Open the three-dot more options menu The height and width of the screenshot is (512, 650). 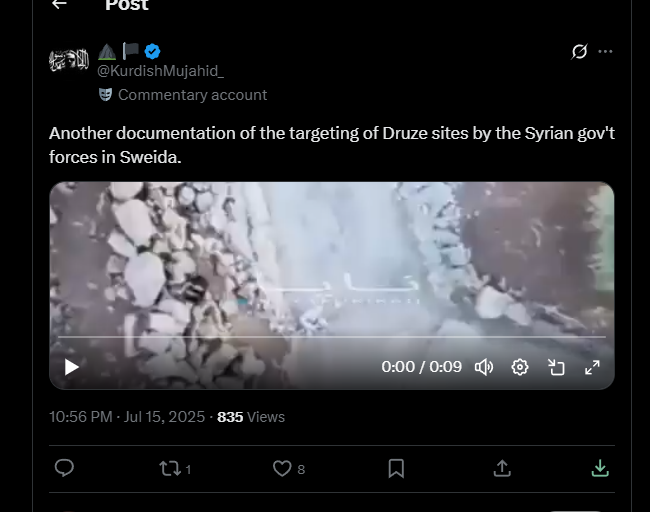tap(605, 51)
